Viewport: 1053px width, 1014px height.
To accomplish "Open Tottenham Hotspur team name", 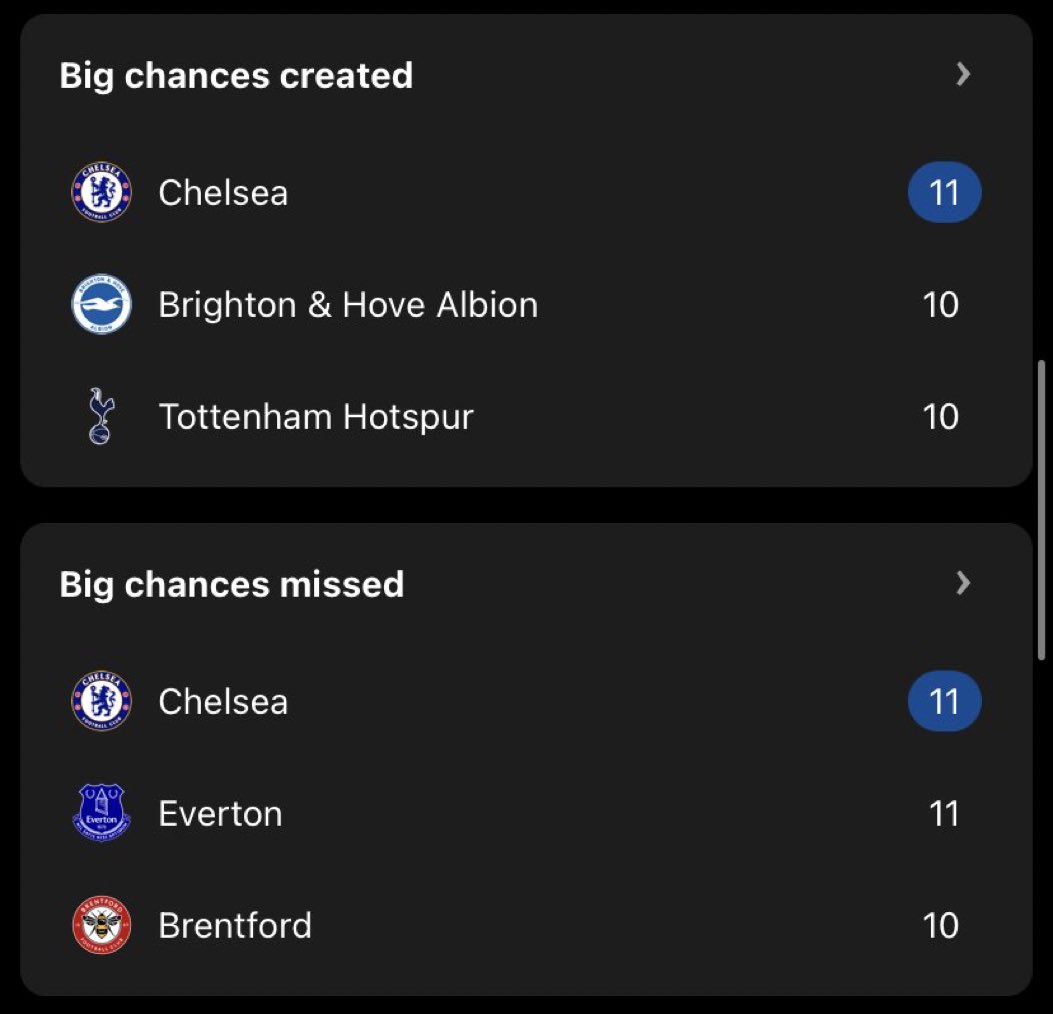I will 316,417.
